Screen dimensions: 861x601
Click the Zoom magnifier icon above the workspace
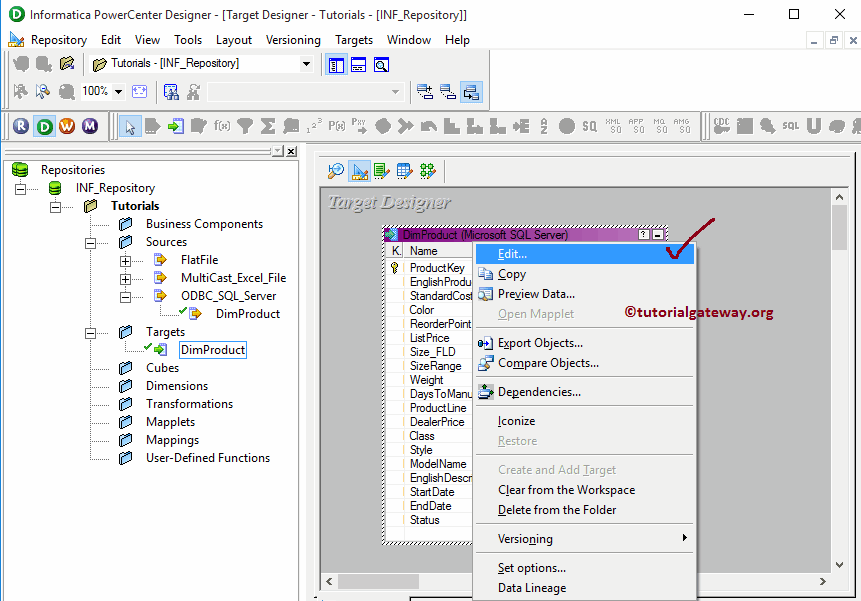click(335, 170)
